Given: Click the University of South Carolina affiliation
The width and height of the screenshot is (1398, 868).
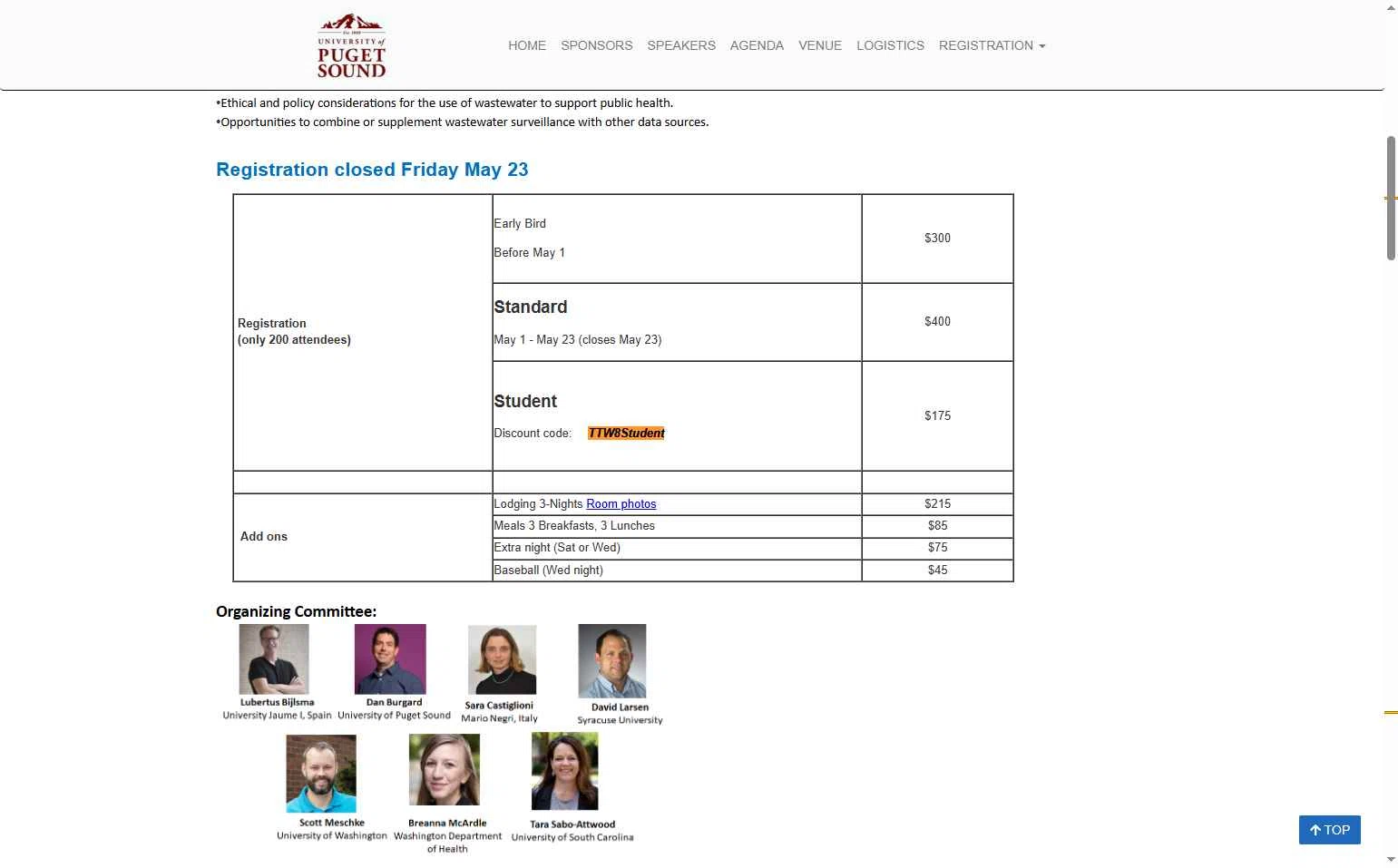Looking at the screenshot, I should 572,837.
